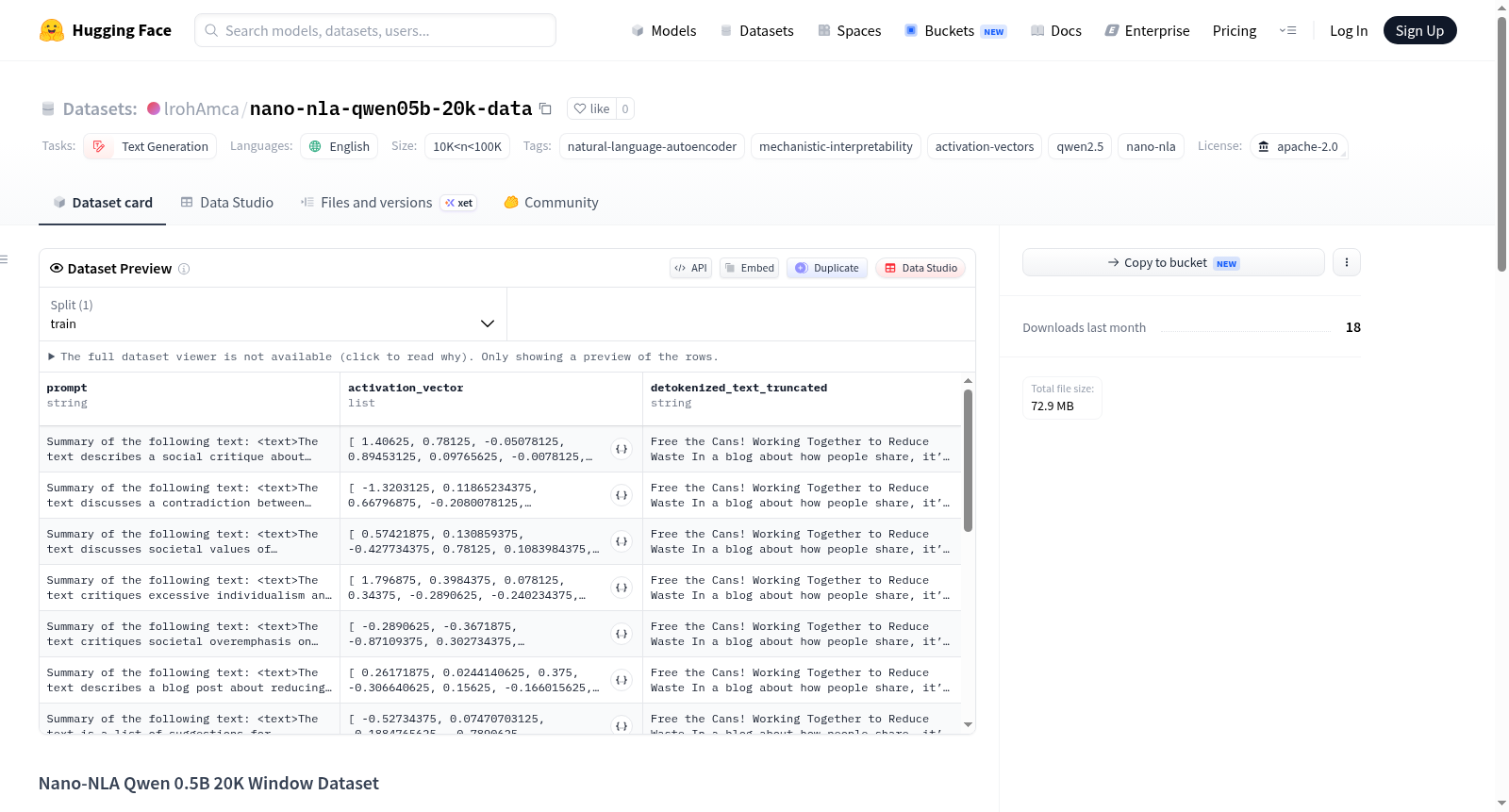This screenshot has width=1509, height=812.
Task: Open the Community tab
Action: coord(552,203)
